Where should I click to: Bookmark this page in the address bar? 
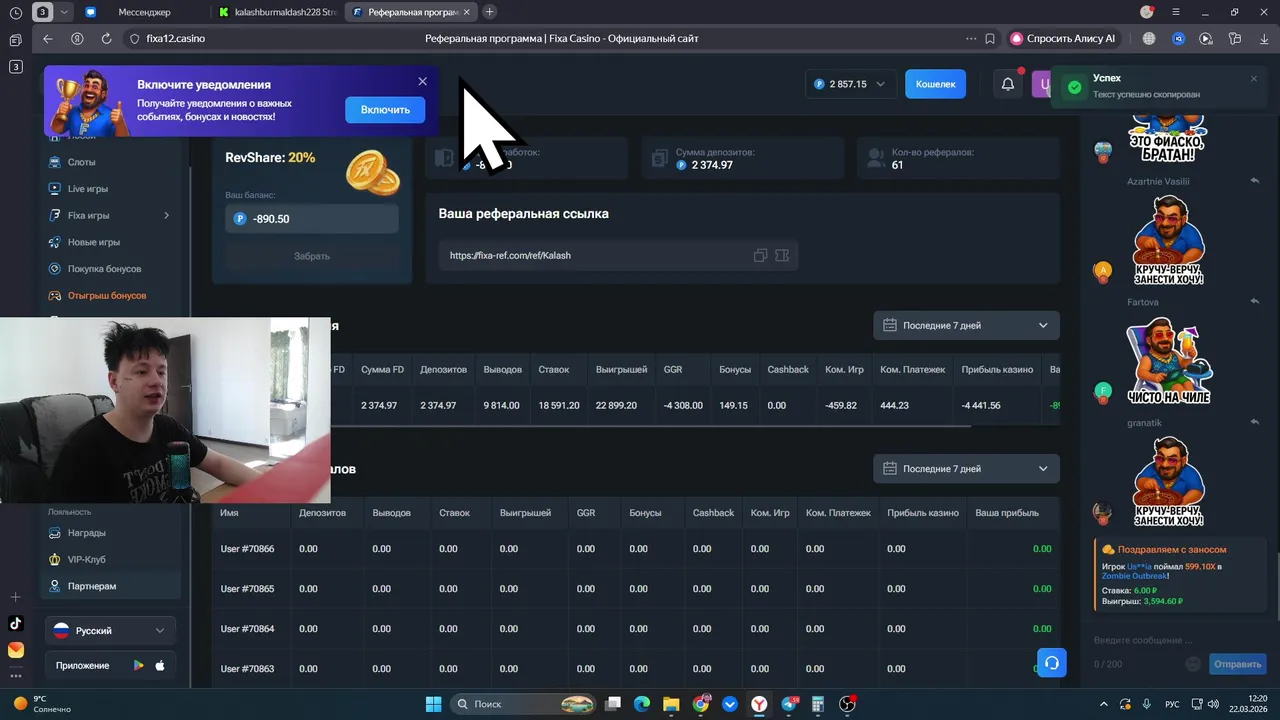coord(990,39)
